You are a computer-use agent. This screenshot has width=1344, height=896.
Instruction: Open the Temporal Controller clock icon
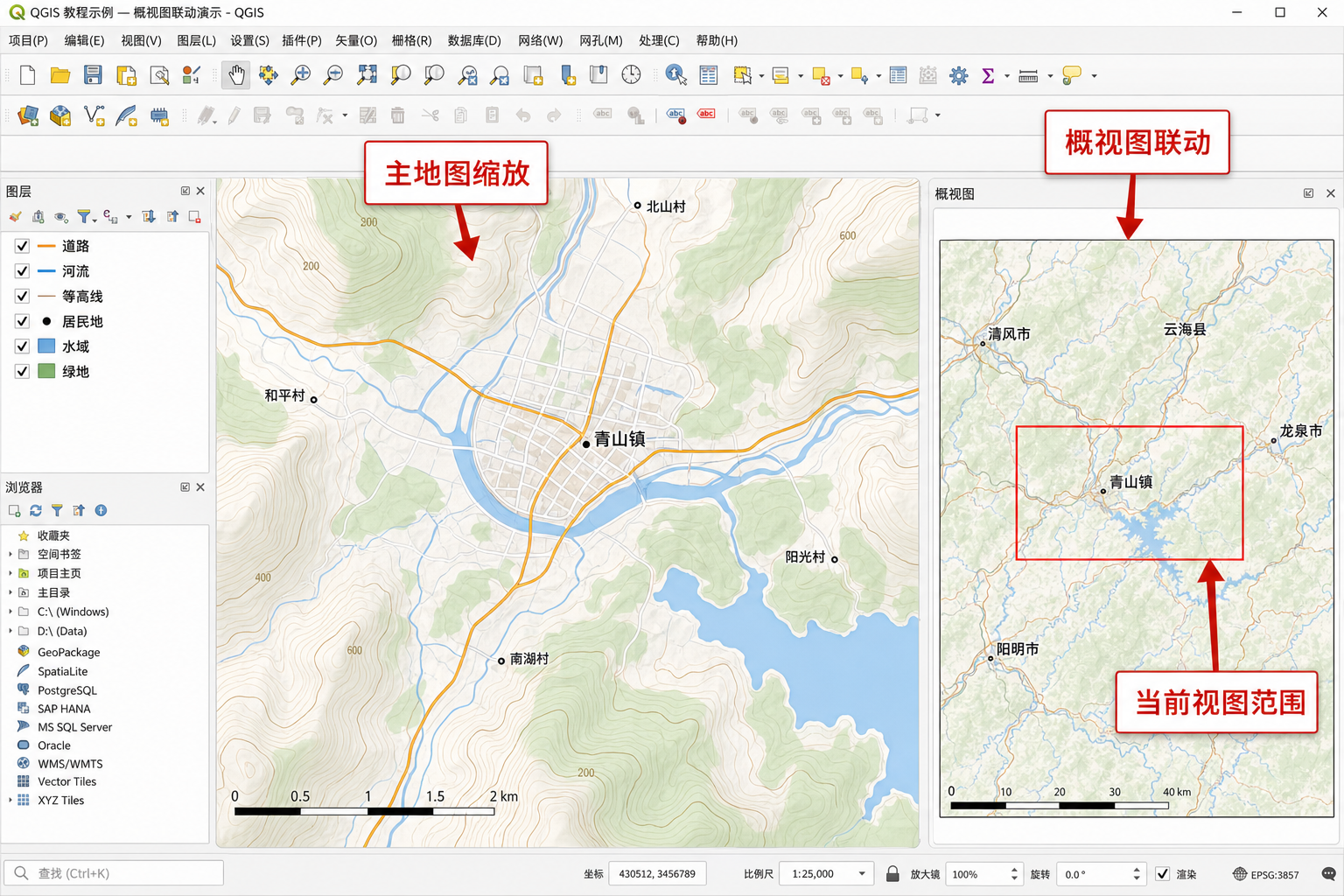[x=631, y=75]
